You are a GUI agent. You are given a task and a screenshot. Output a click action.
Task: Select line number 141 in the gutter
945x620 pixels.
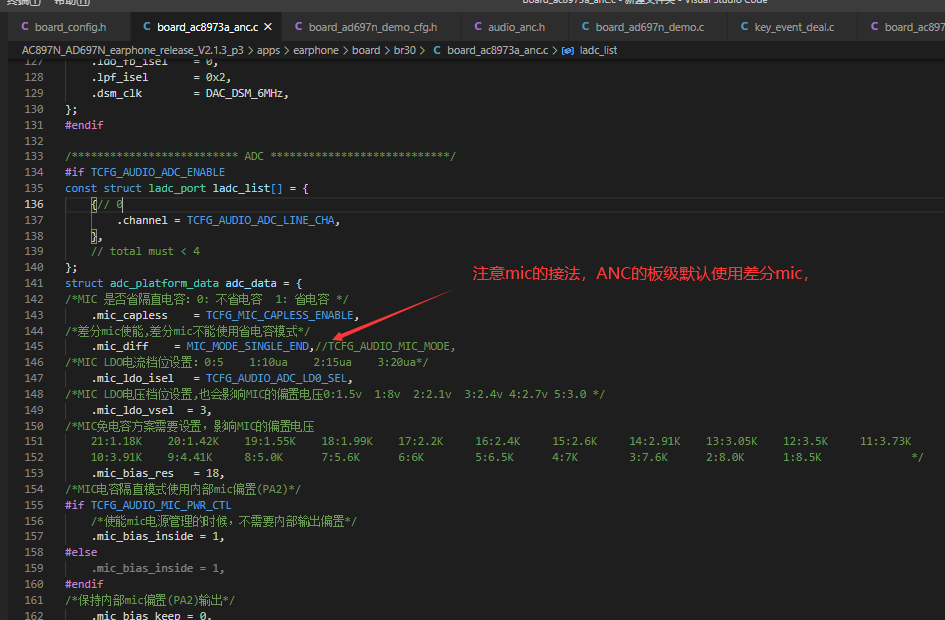pos(34,283)
